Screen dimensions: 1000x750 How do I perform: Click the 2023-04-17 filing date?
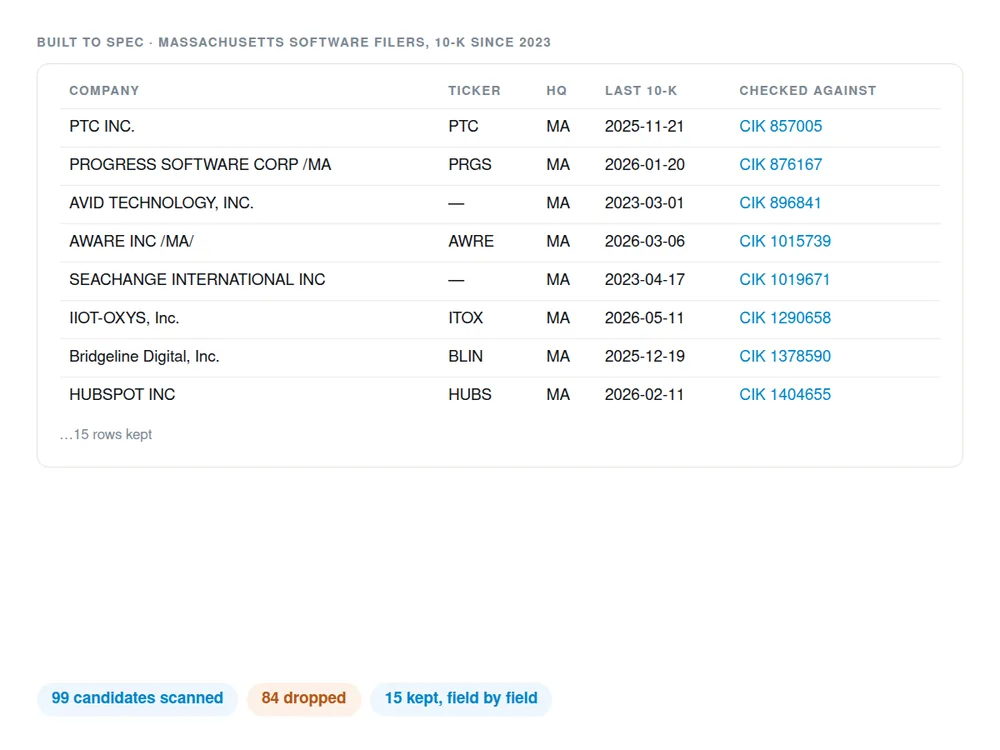[x=645, y=279]
